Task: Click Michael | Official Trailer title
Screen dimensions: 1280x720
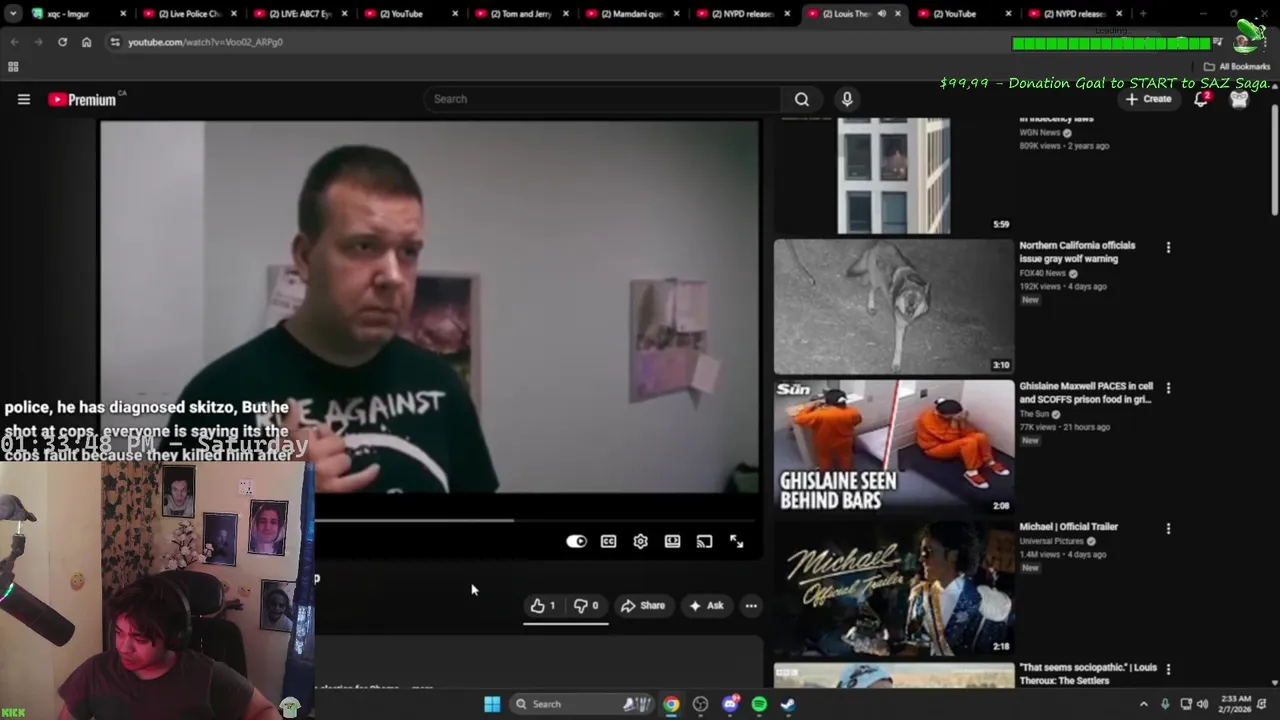Action: tap(1068, 526)
